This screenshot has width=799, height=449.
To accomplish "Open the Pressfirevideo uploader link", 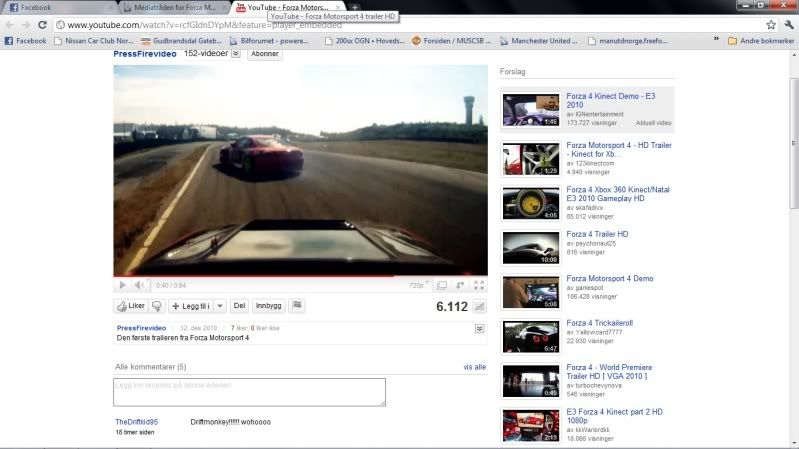I will [142, 328].
